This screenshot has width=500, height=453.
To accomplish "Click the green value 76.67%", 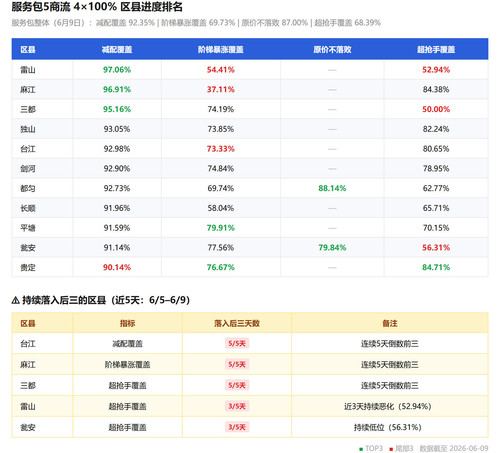I will point(221,267).
